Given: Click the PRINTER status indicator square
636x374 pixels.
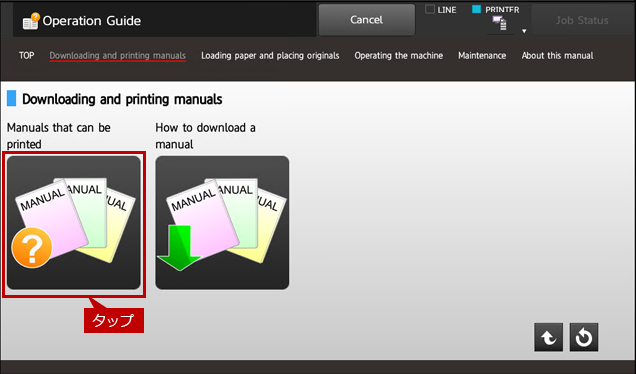Looking at the screenshot, I should (x=477, y=9).
